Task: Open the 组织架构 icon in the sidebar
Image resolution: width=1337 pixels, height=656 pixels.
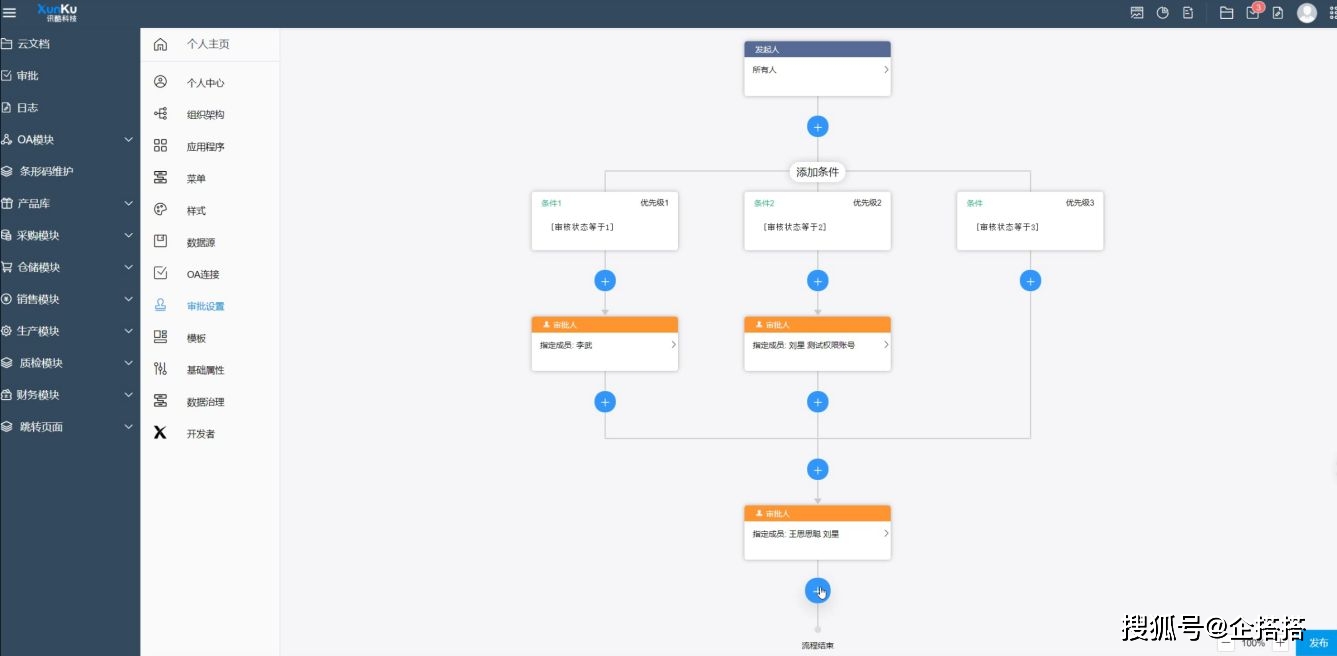Action: tap(160, 113)
